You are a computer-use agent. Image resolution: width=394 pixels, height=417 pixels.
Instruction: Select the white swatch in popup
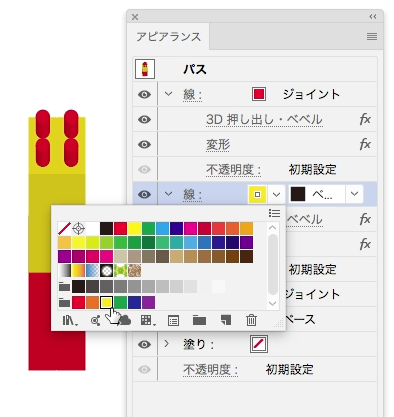click(92, 229)
